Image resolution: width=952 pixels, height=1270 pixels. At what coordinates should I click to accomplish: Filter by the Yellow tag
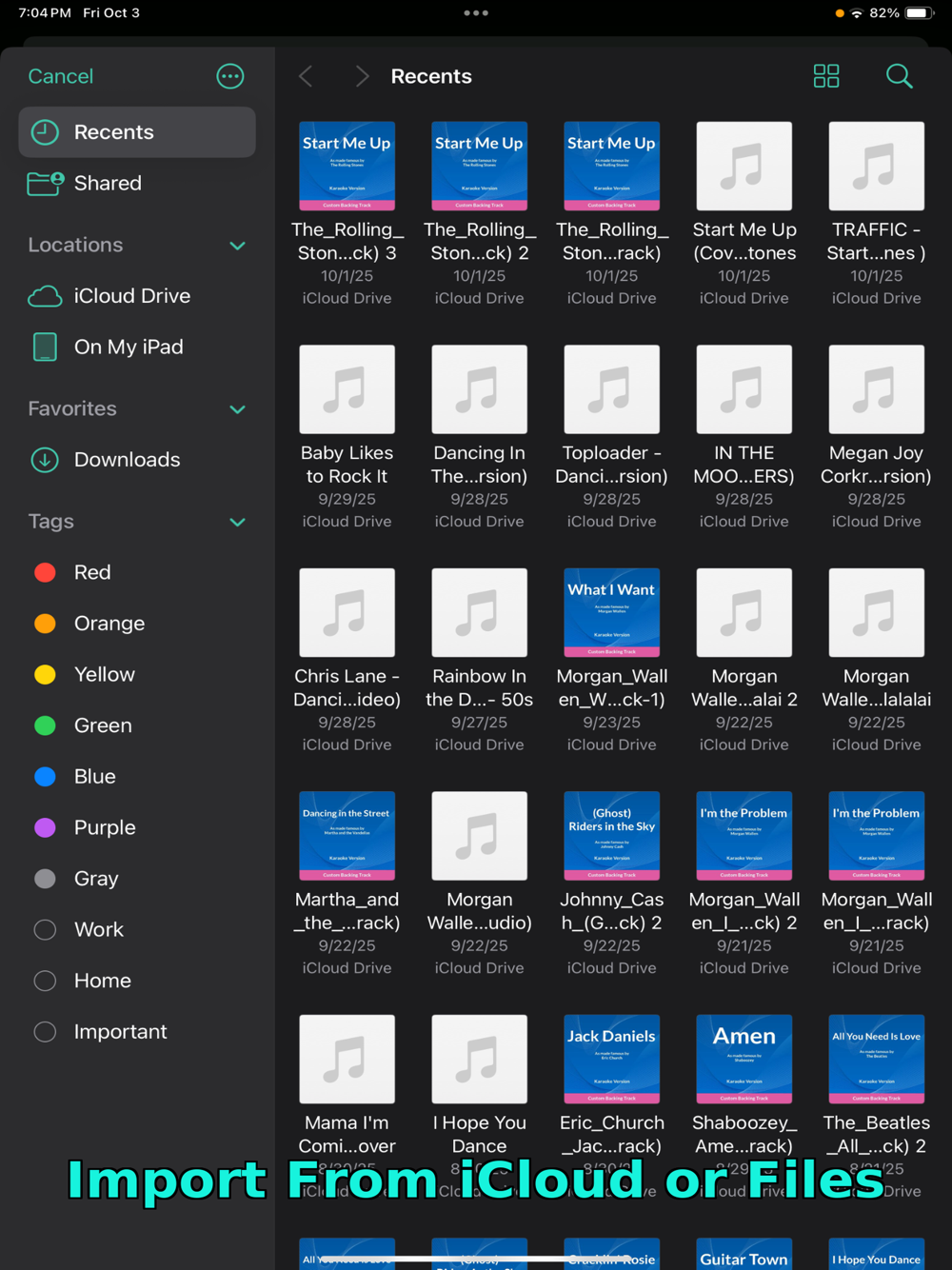pos(137,675)
